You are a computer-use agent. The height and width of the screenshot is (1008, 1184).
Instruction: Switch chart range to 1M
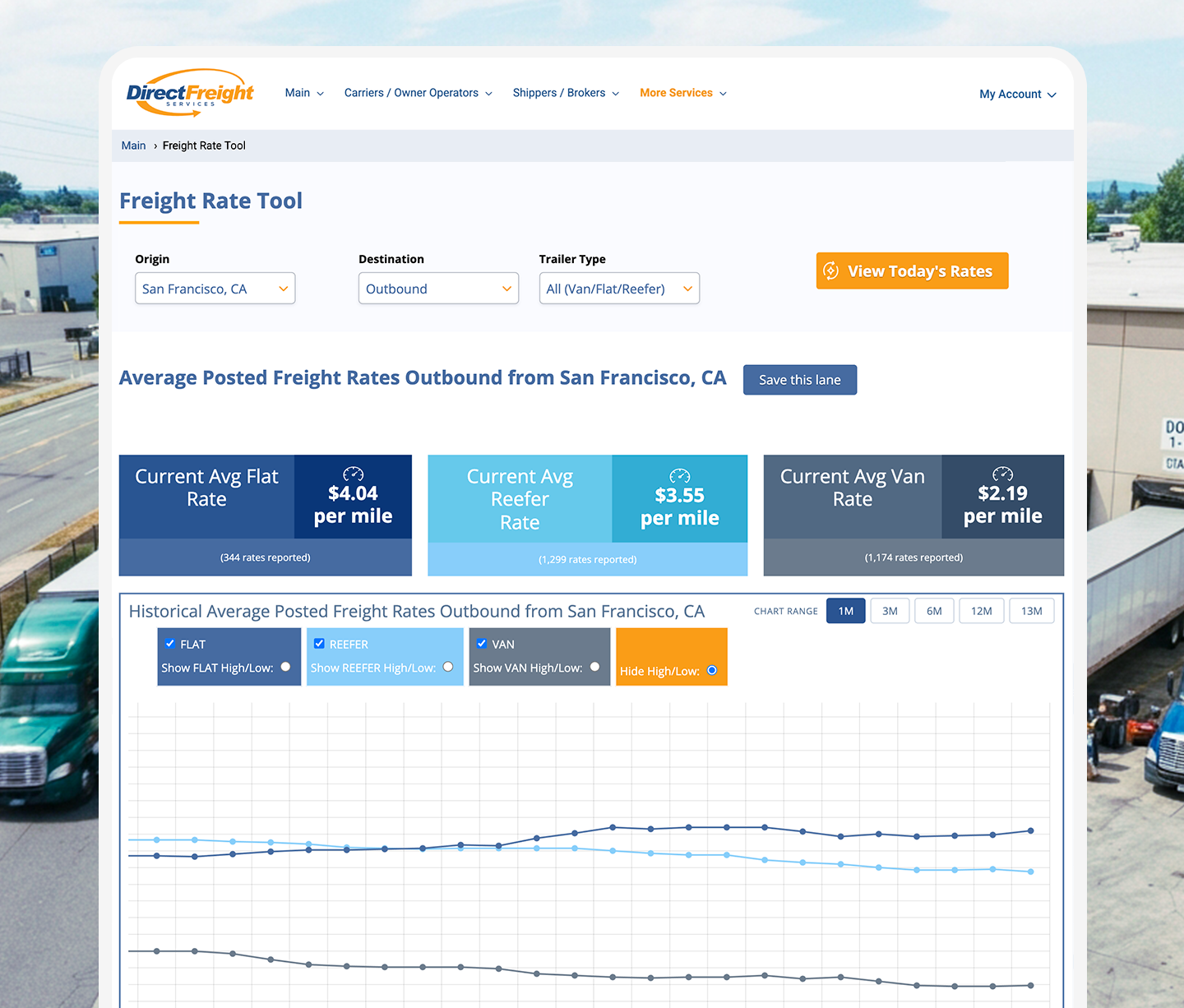point(846,611)
